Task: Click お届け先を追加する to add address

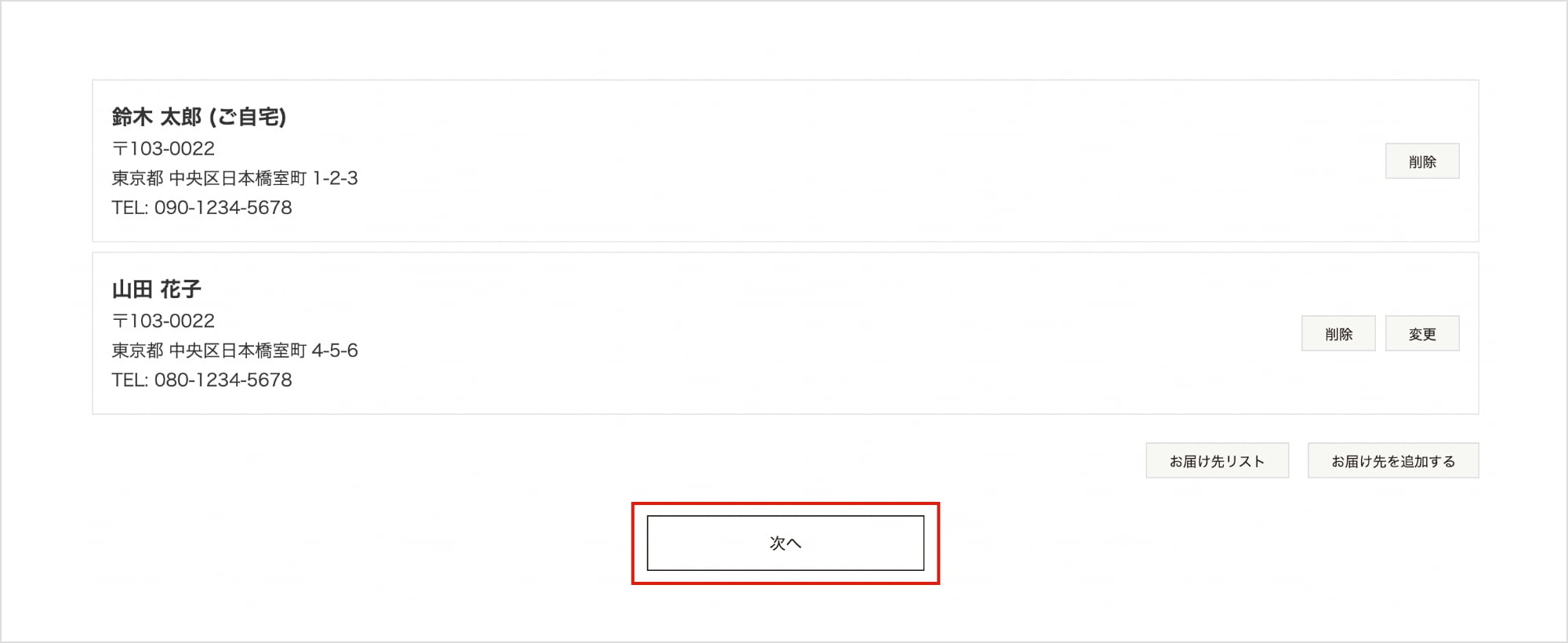Action: pyautogui.click(x=1392, y=461)
